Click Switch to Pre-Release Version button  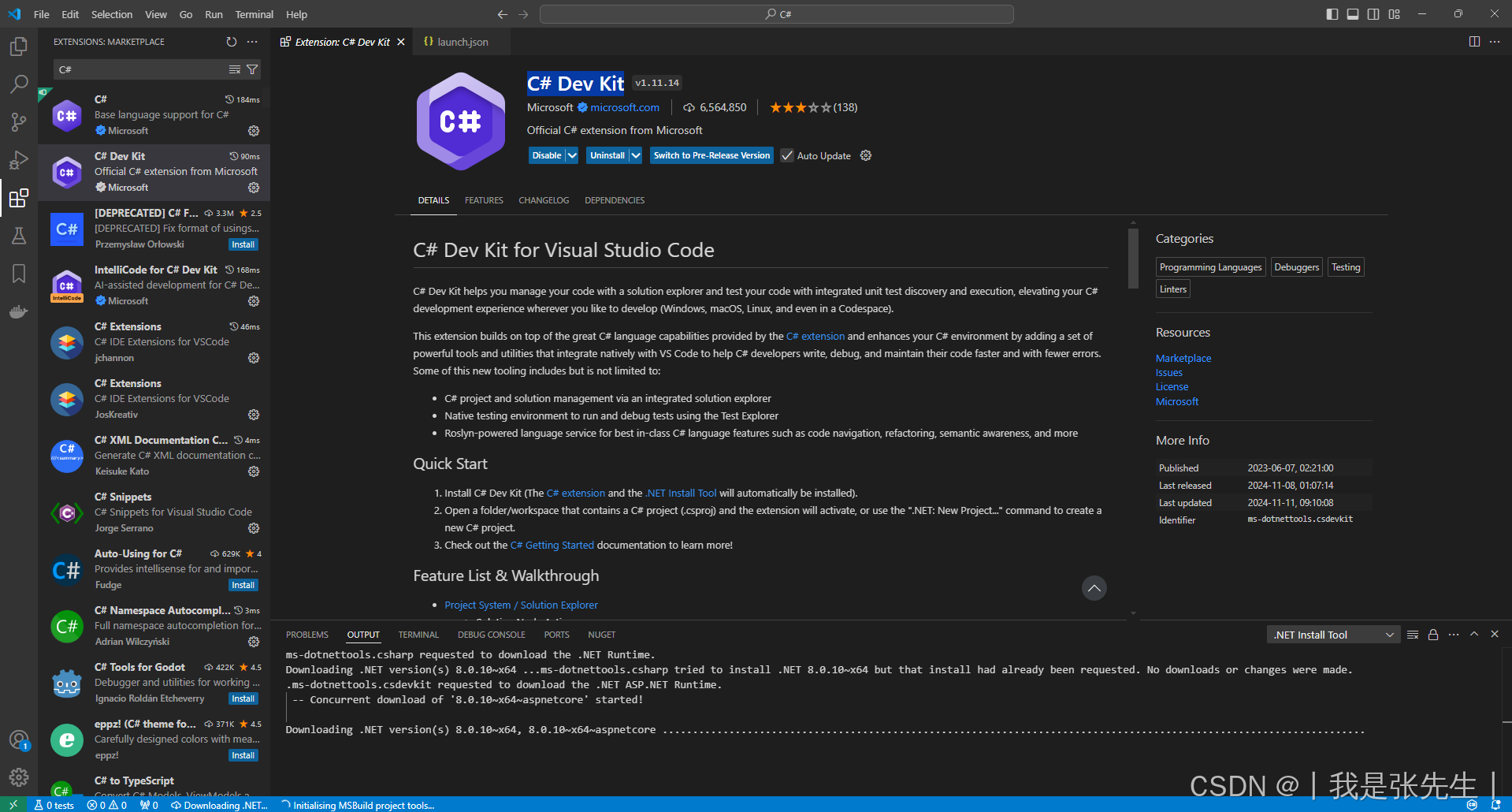[x=711, y=155]
